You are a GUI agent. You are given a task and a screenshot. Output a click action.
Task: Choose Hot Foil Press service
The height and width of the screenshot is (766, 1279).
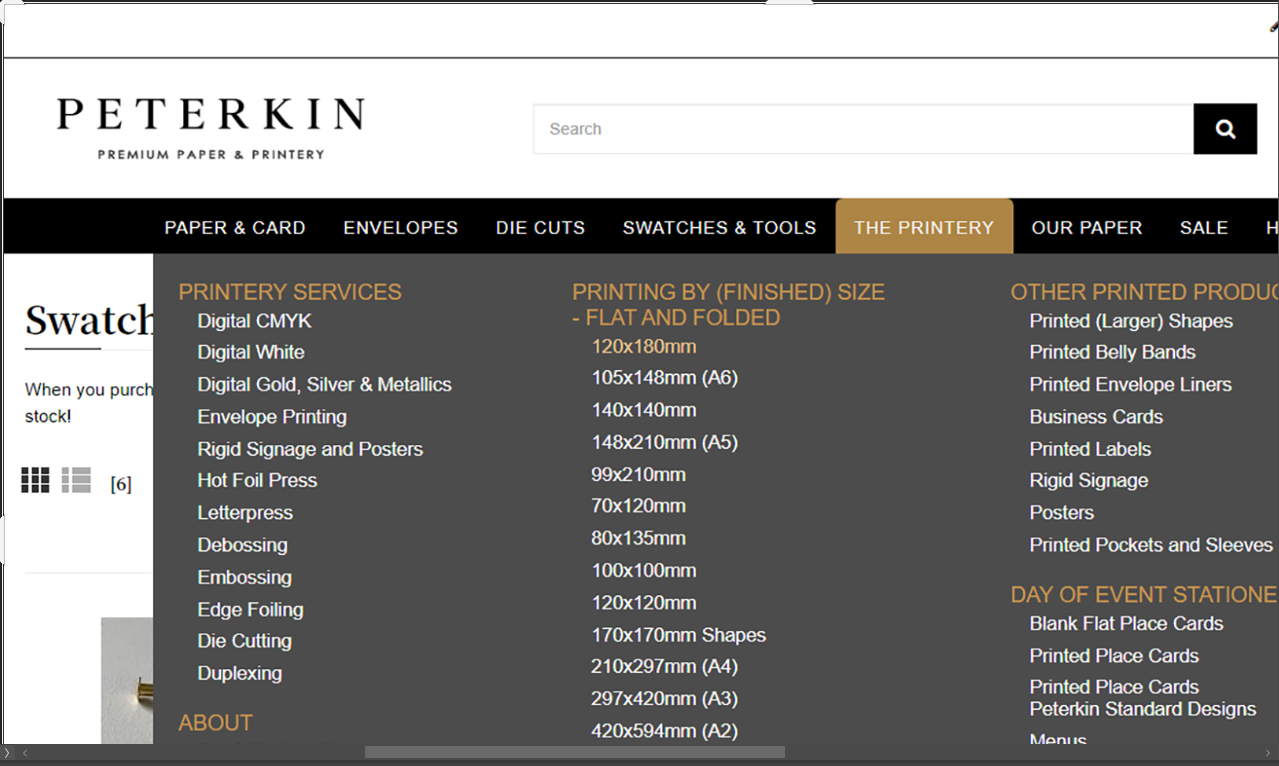pos(257,481)
